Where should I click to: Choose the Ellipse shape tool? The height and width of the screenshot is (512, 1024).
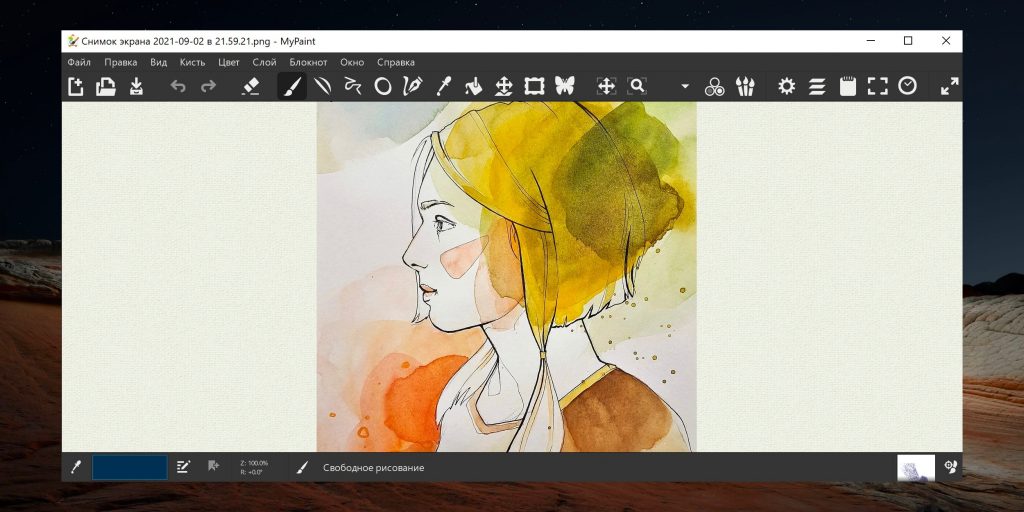click(382, 87)
